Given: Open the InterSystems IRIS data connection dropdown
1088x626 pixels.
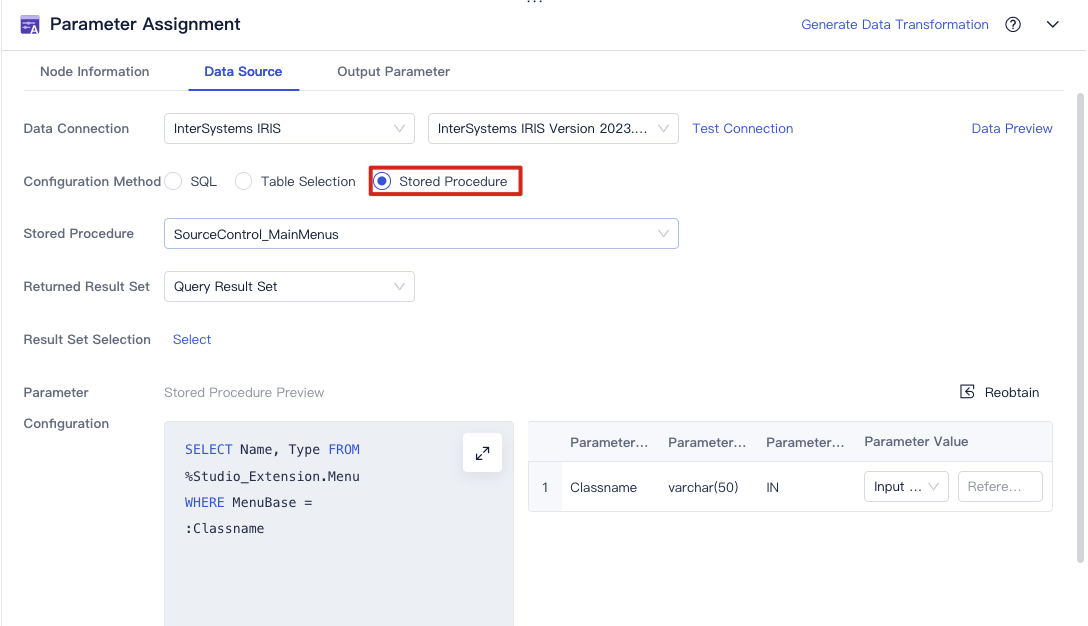Looking at the screenshot, I should tap(289, 128).
